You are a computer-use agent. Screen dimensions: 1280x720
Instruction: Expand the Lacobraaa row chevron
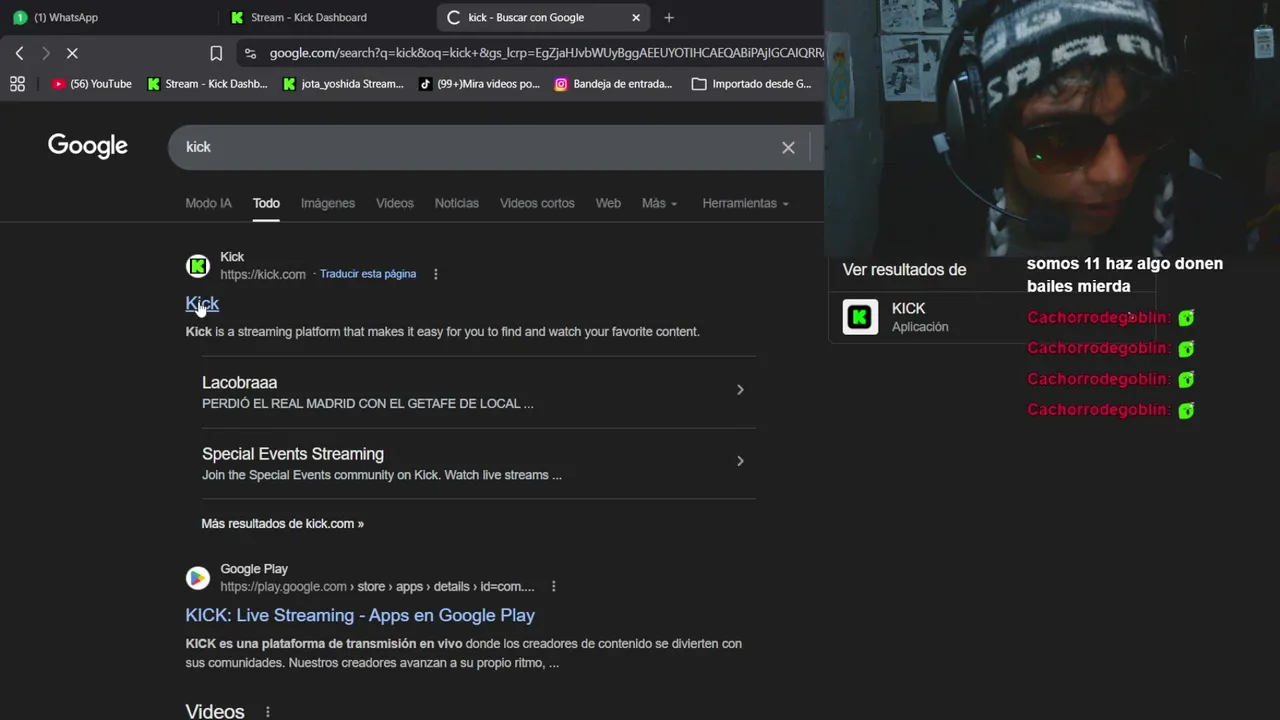pos(740,390)
